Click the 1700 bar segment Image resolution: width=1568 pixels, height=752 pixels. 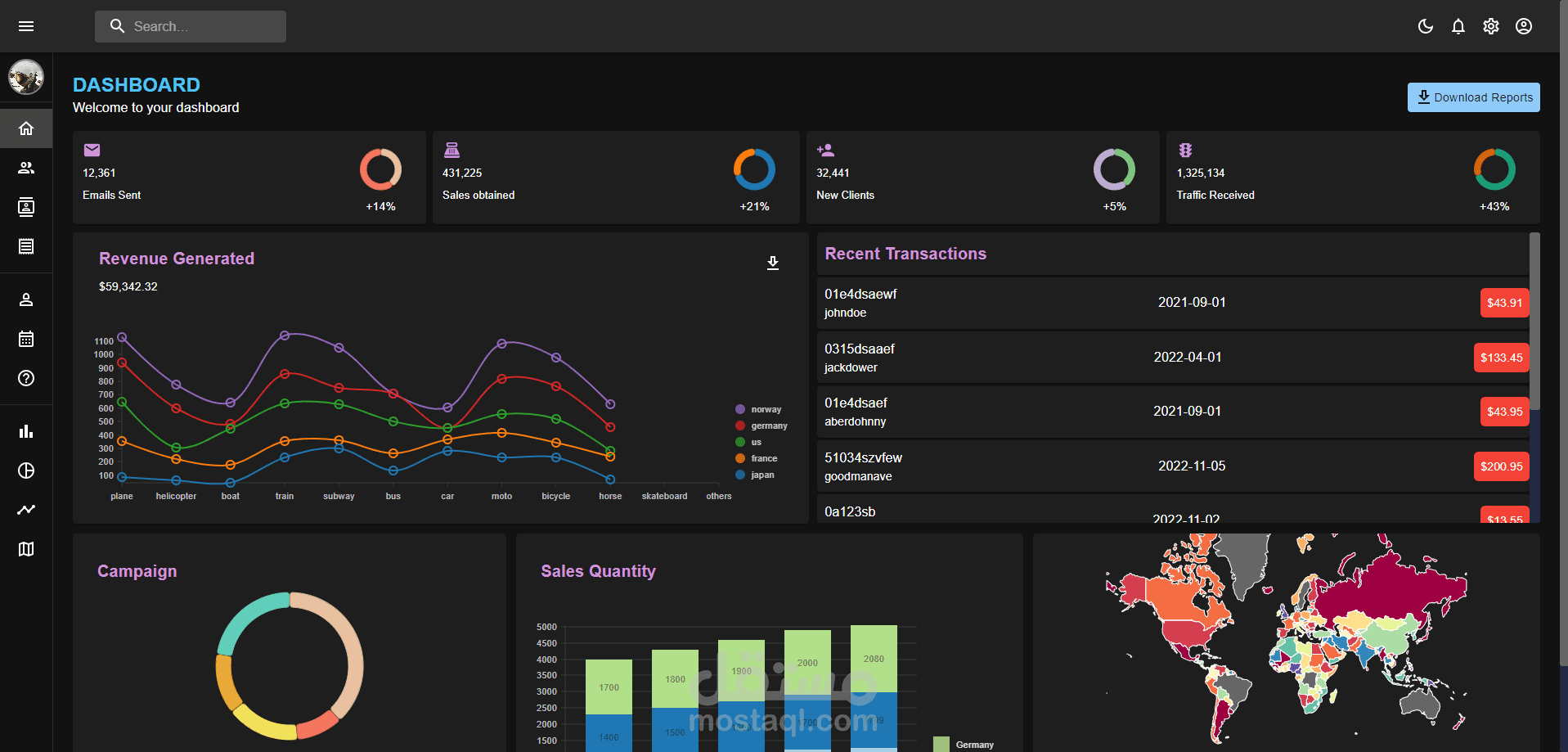pyautogui.click(x=609, y=687)
